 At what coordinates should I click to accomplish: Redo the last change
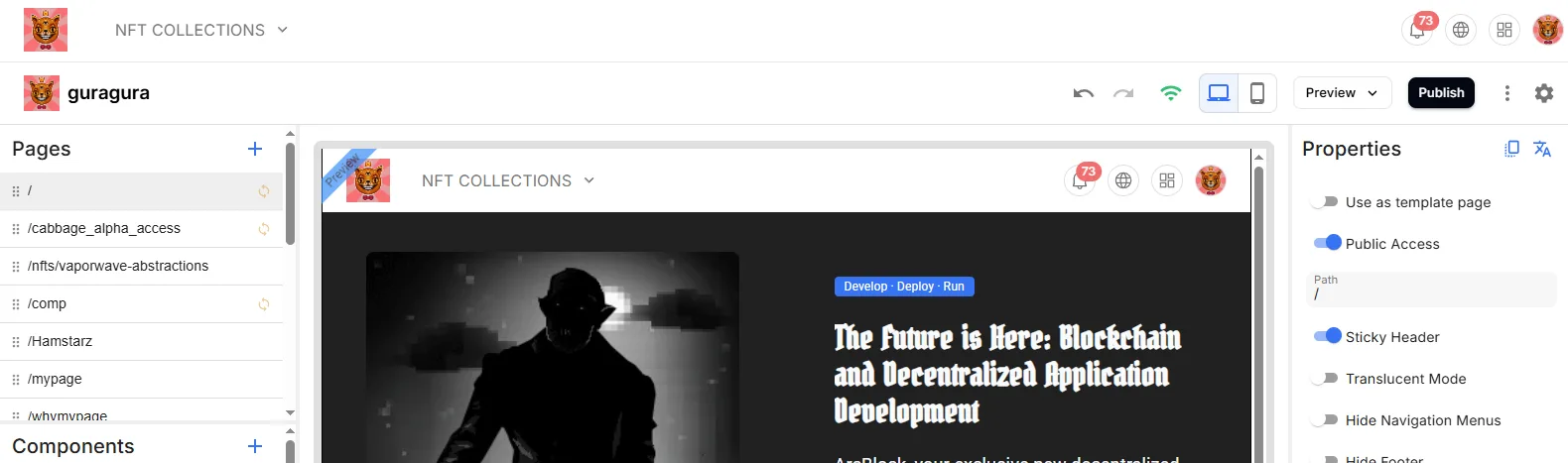click(x=1123, y=93)
